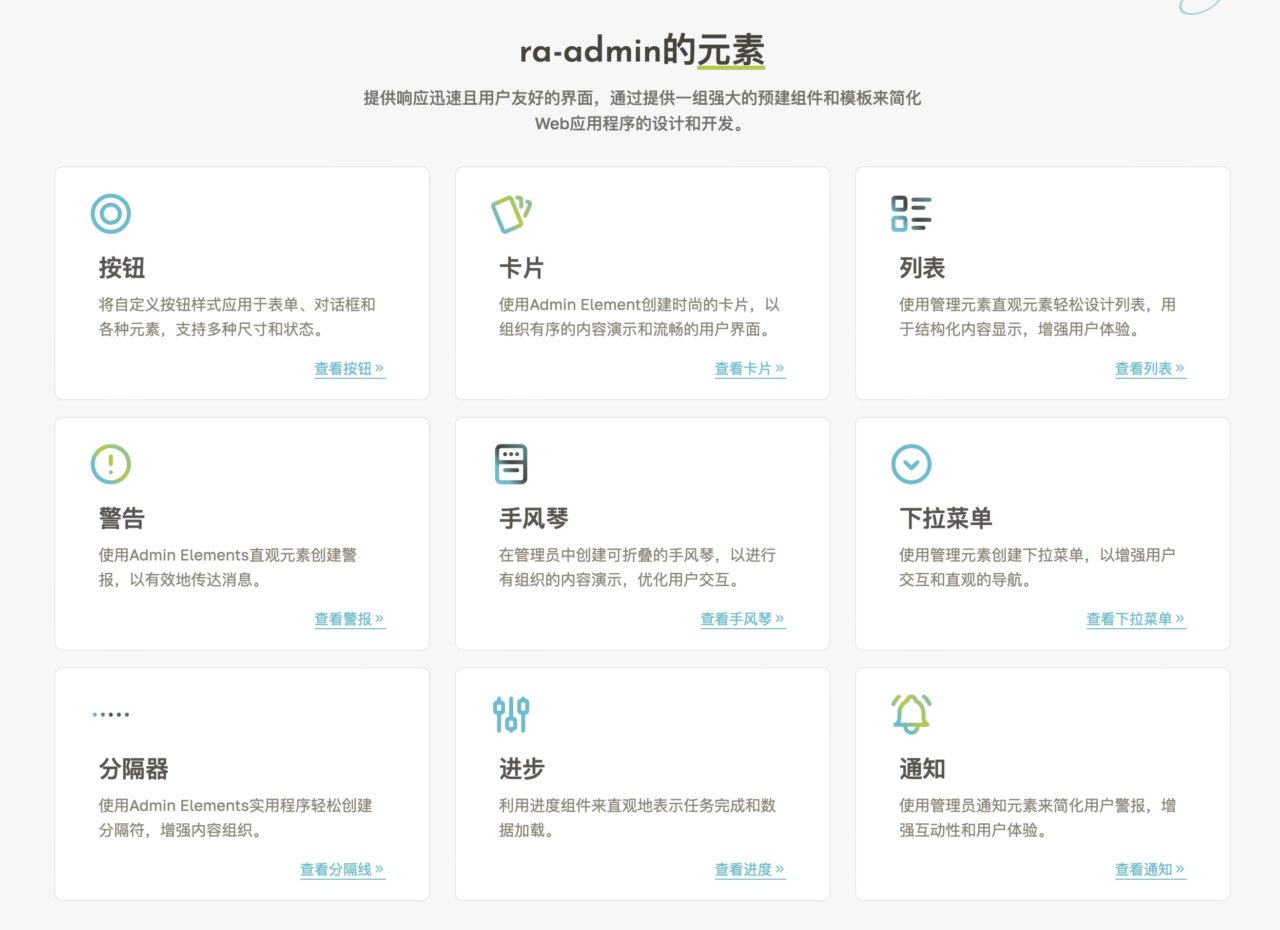
Task: Go to the 查看通知 link
Action: 1150,870
